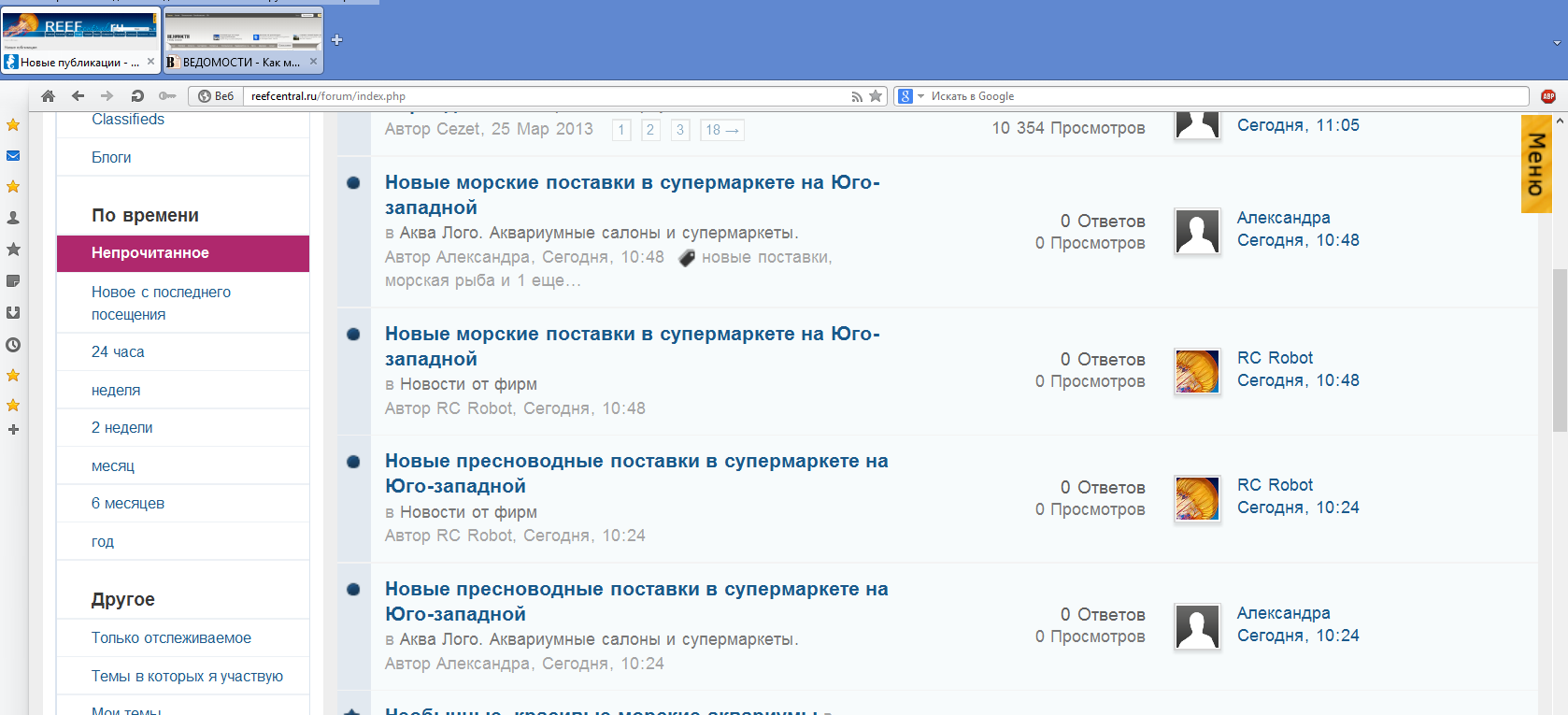
Task: Go back to the previous page
Action: pos(78,96)
